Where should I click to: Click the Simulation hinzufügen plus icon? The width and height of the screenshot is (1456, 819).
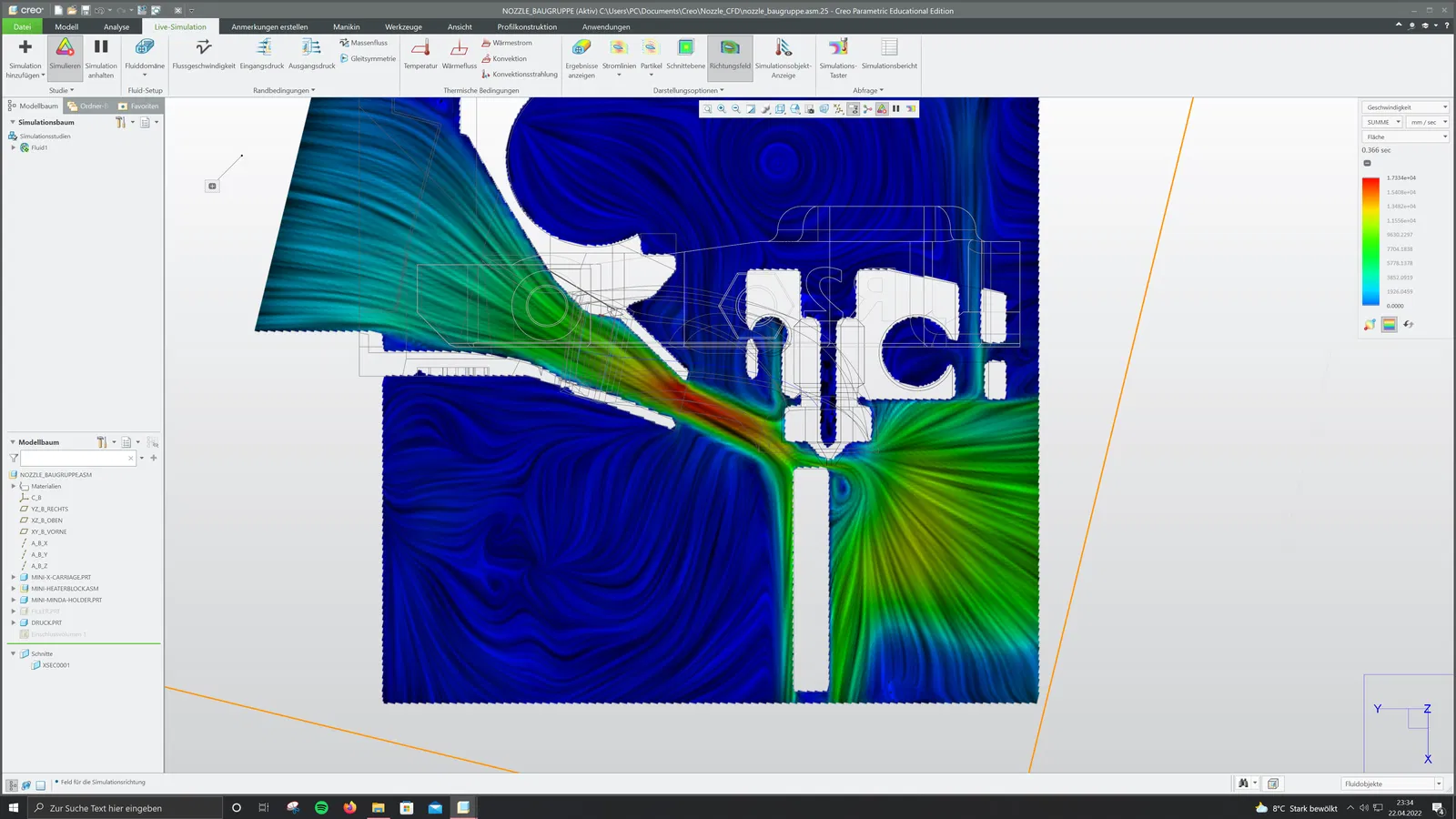click(25, 47)
